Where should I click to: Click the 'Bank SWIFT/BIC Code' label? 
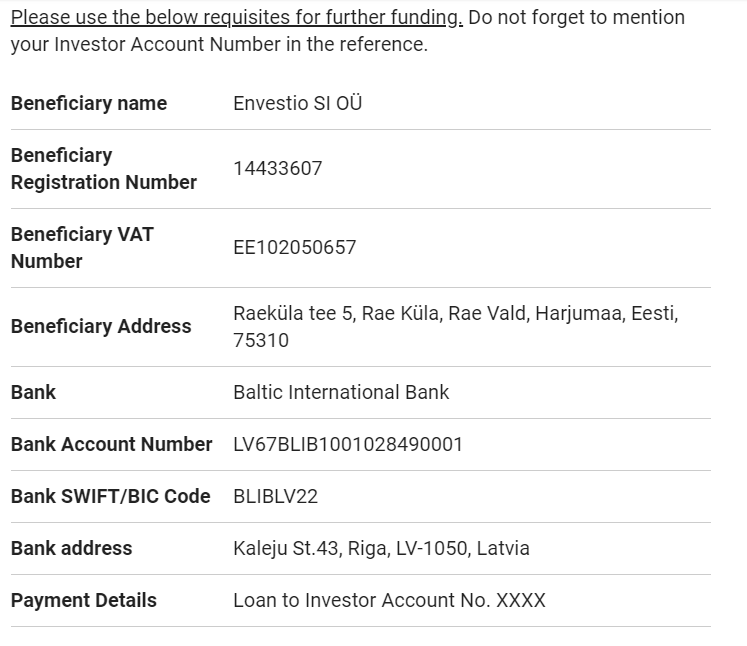coord(110,497)
